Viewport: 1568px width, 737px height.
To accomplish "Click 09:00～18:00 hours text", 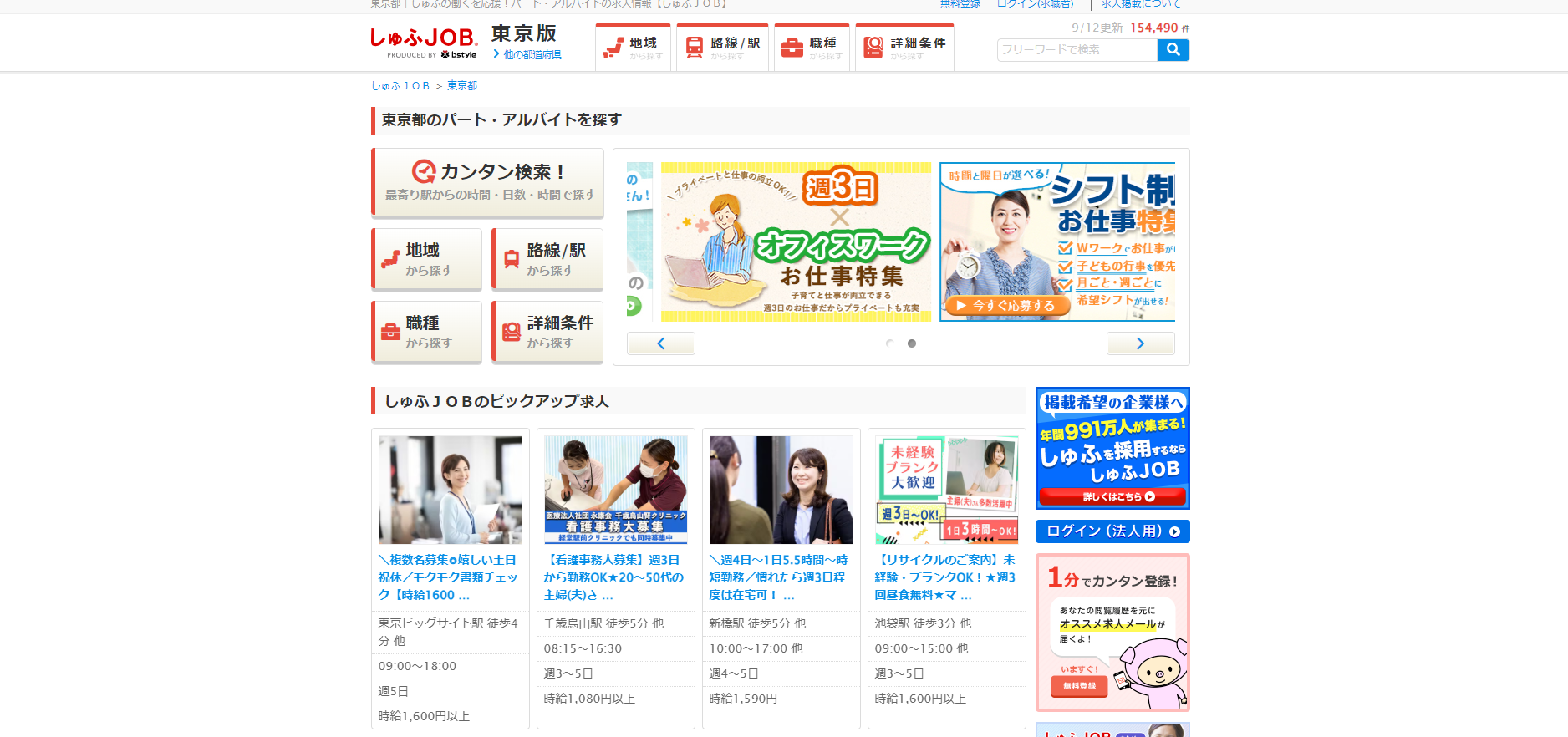I will tap(417, 666).
